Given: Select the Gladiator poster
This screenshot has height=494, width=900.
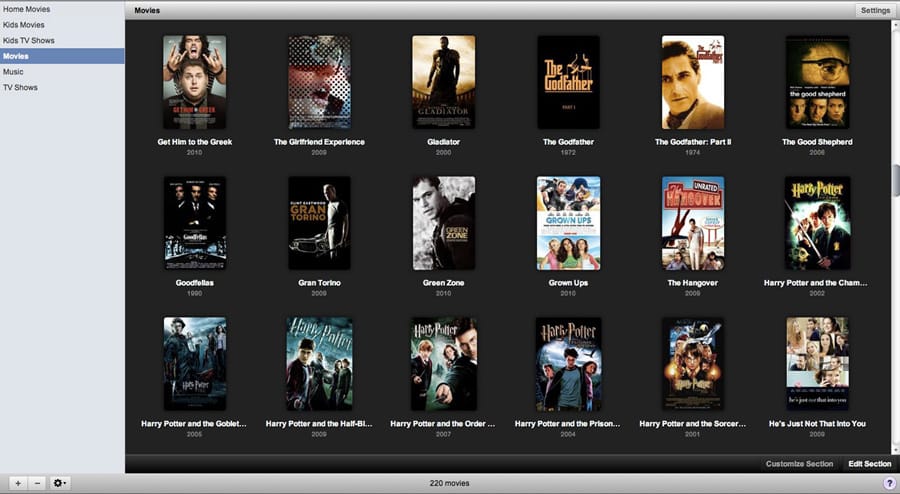Looking at the screenshot, I should [444, 82].
